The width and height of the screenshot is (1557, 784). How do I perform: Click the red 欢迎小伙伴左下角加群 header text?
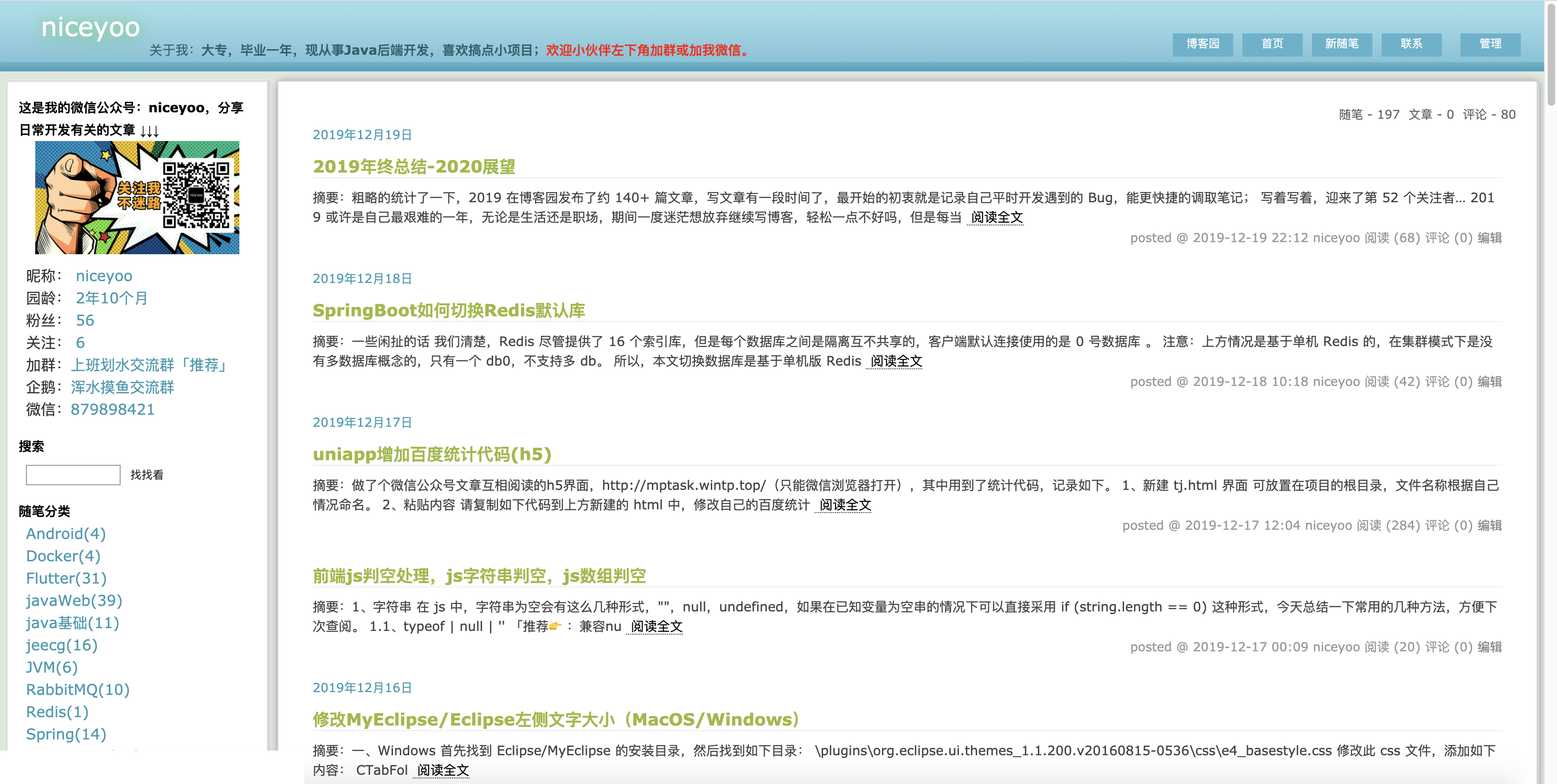[649, 50]
